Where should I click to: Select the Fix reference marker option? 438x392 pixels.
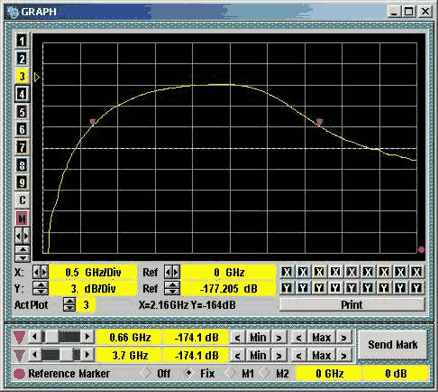coord(189,373)
